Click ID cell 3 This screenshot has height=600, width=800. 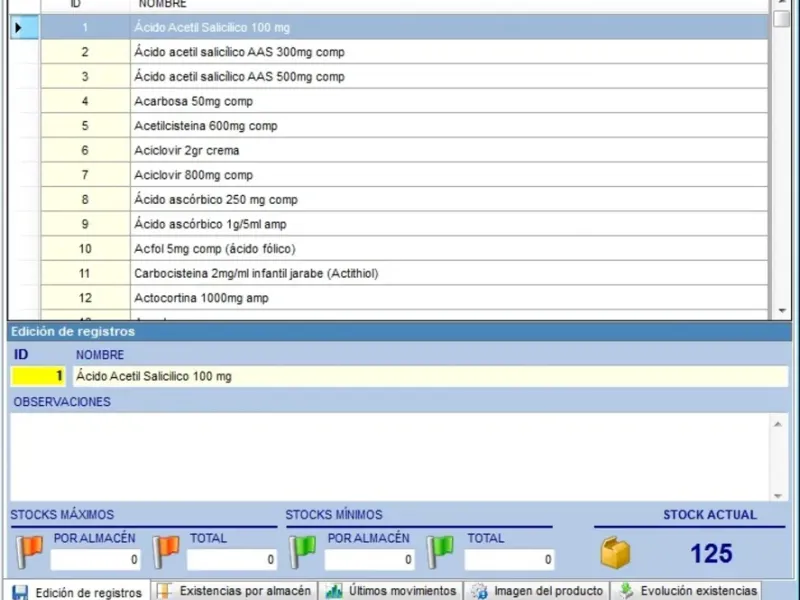(85, 77)
